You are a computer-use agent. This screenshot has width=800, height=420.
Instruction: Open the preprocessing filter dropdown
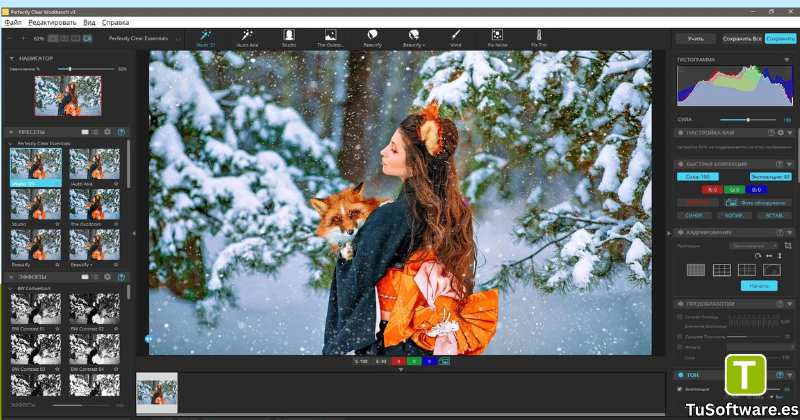(761, 347)
